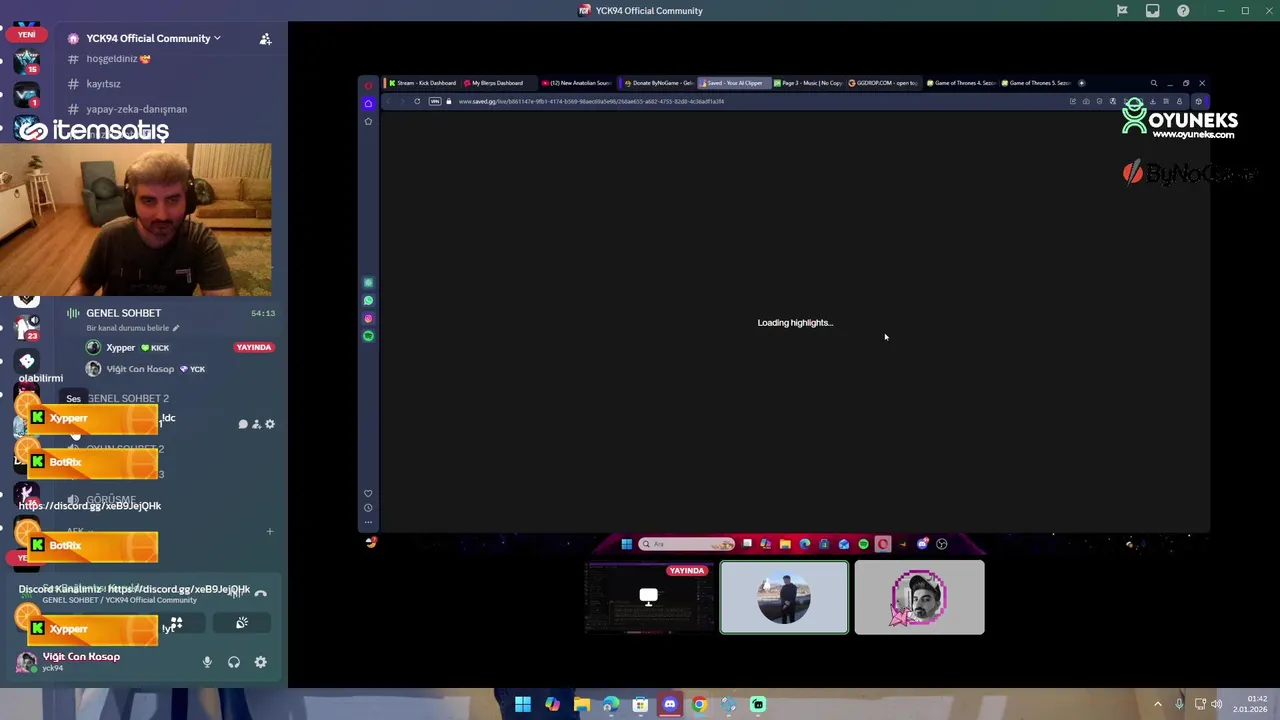Viewport: 1280px width, 720px height.
Task: Open Microsoft Edge from taskbar
Action: [611, 704]
